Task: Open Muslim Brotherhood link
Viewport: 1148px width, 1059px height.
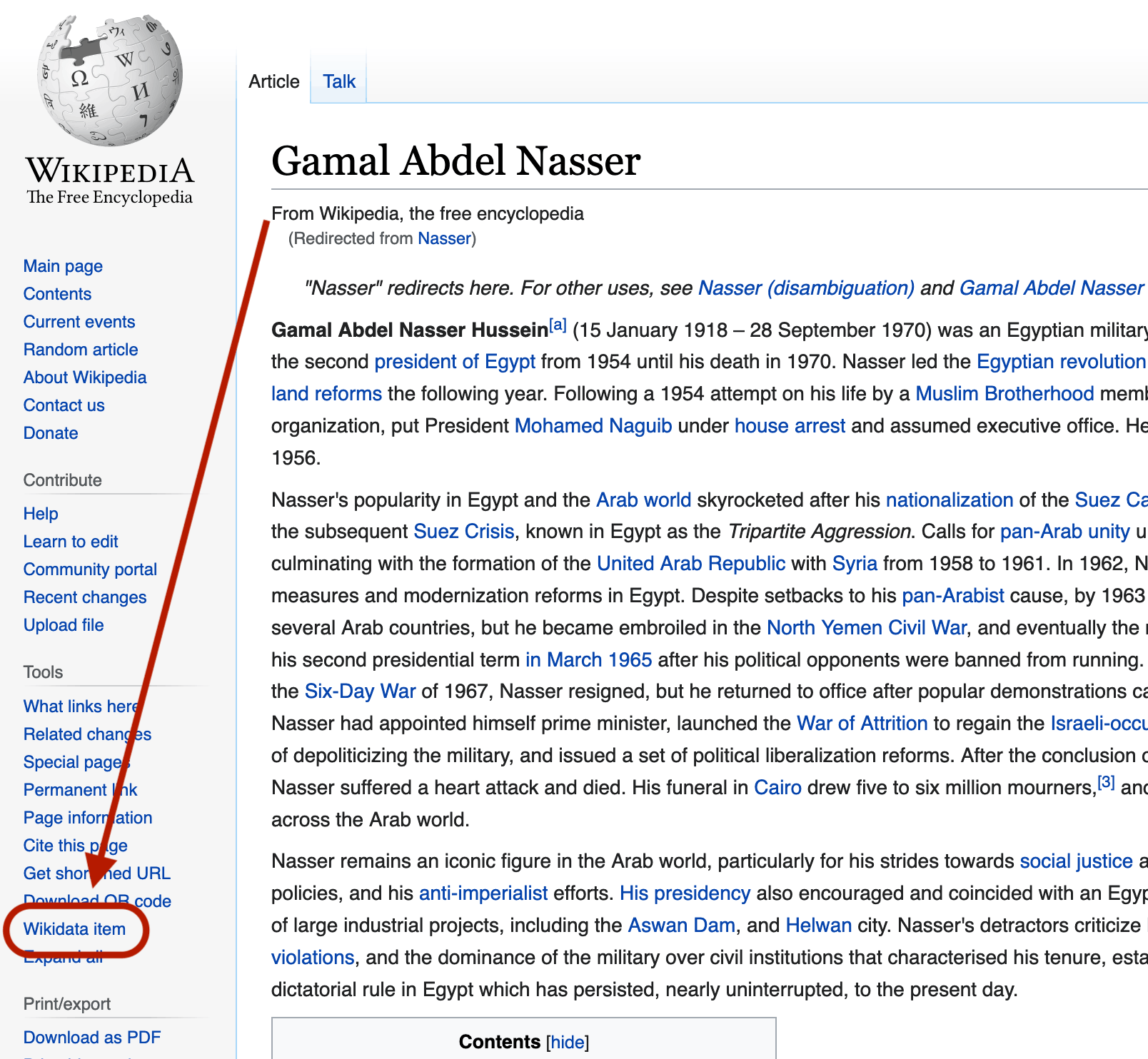Action: point(1004,394)
